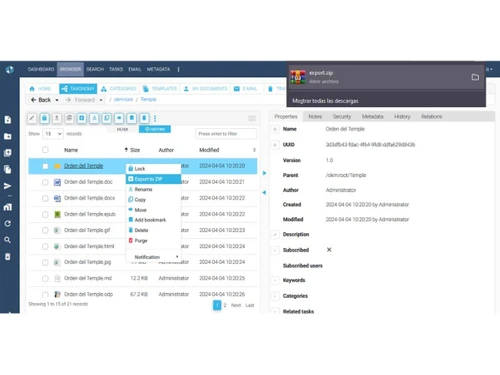Screen dimensions: 500x375
Task: Open the Back history dropdown arrow
Action: click(x=57, y=100)
